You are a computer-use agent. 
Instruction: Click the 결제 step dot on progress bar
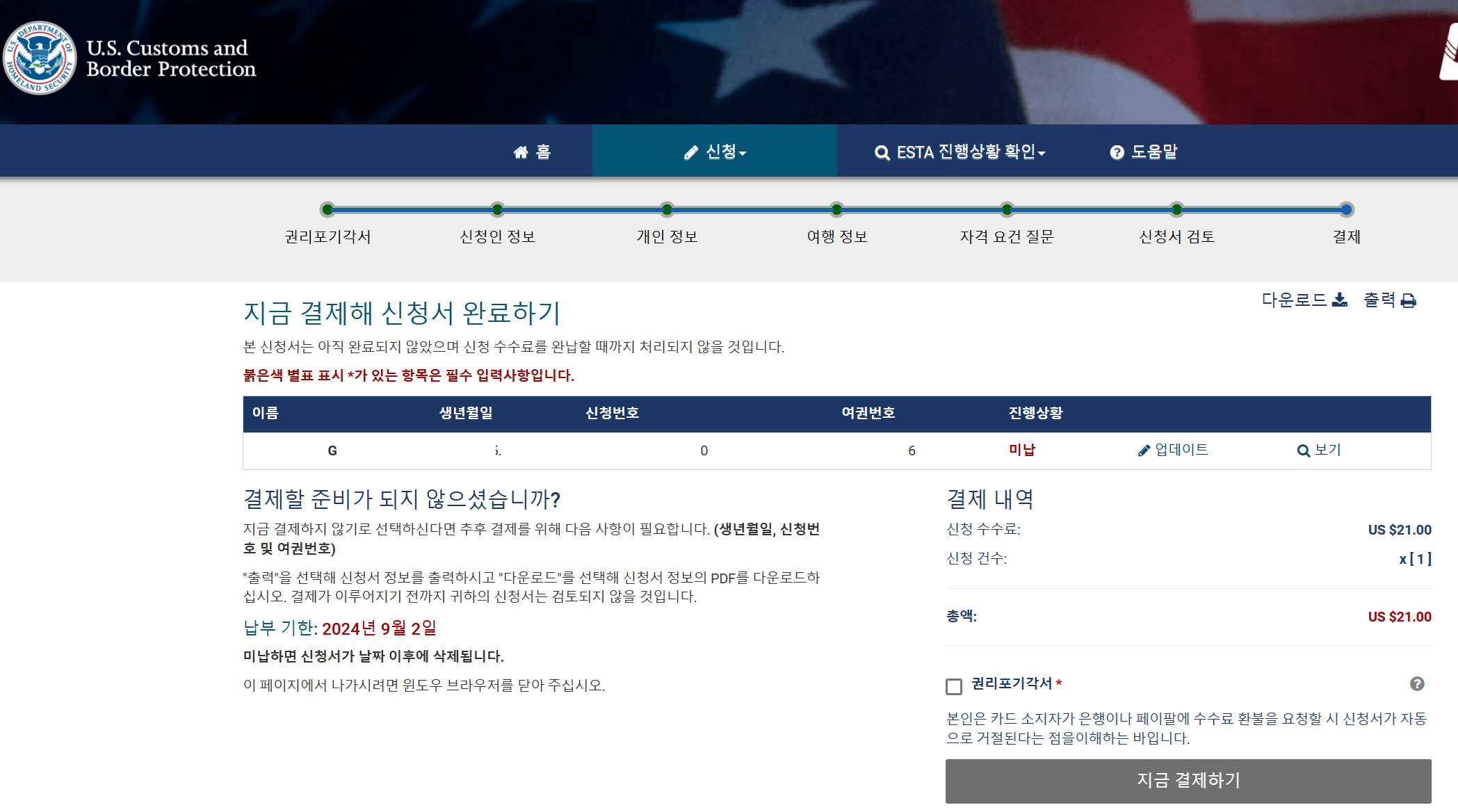pos(1346,209)
